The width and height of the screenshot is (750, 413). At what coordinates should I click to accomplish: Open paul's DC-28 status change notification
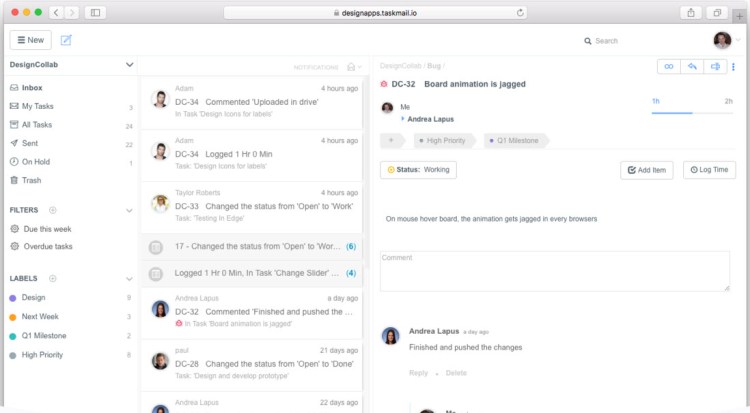(x=252, y=365)
